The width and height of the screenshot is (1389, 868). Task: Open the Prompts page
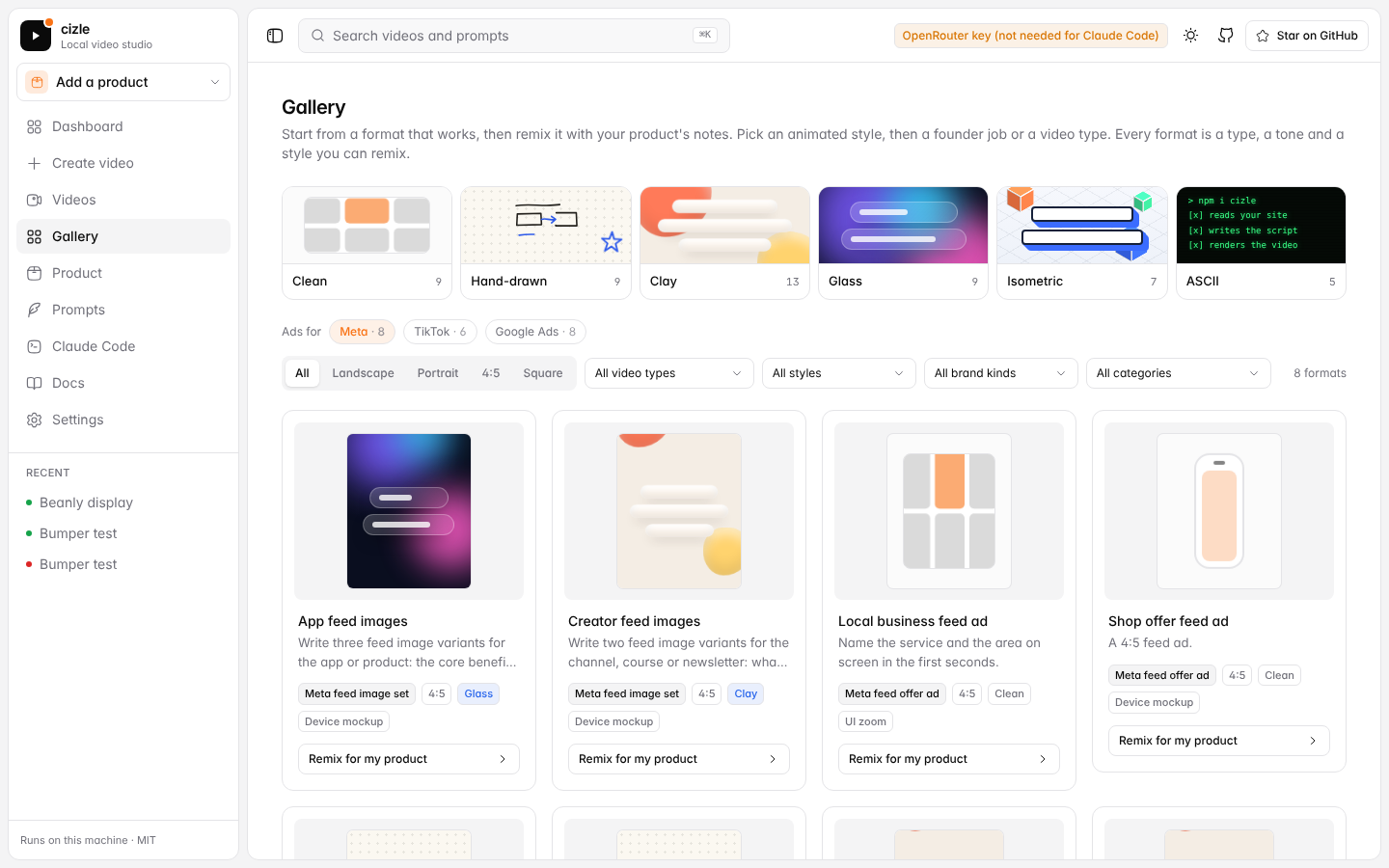[x=123, y=310]
